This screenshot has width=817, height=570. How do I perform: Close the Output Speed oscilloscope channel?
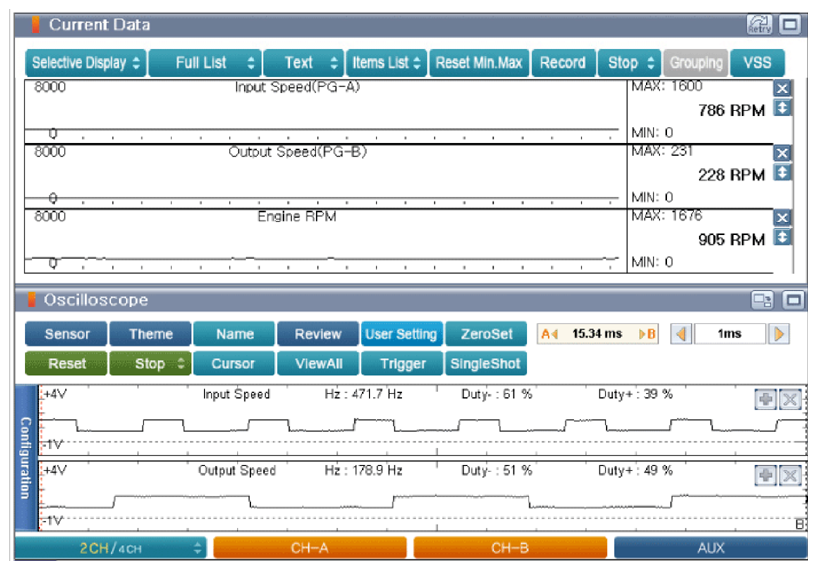pos(790,475)
